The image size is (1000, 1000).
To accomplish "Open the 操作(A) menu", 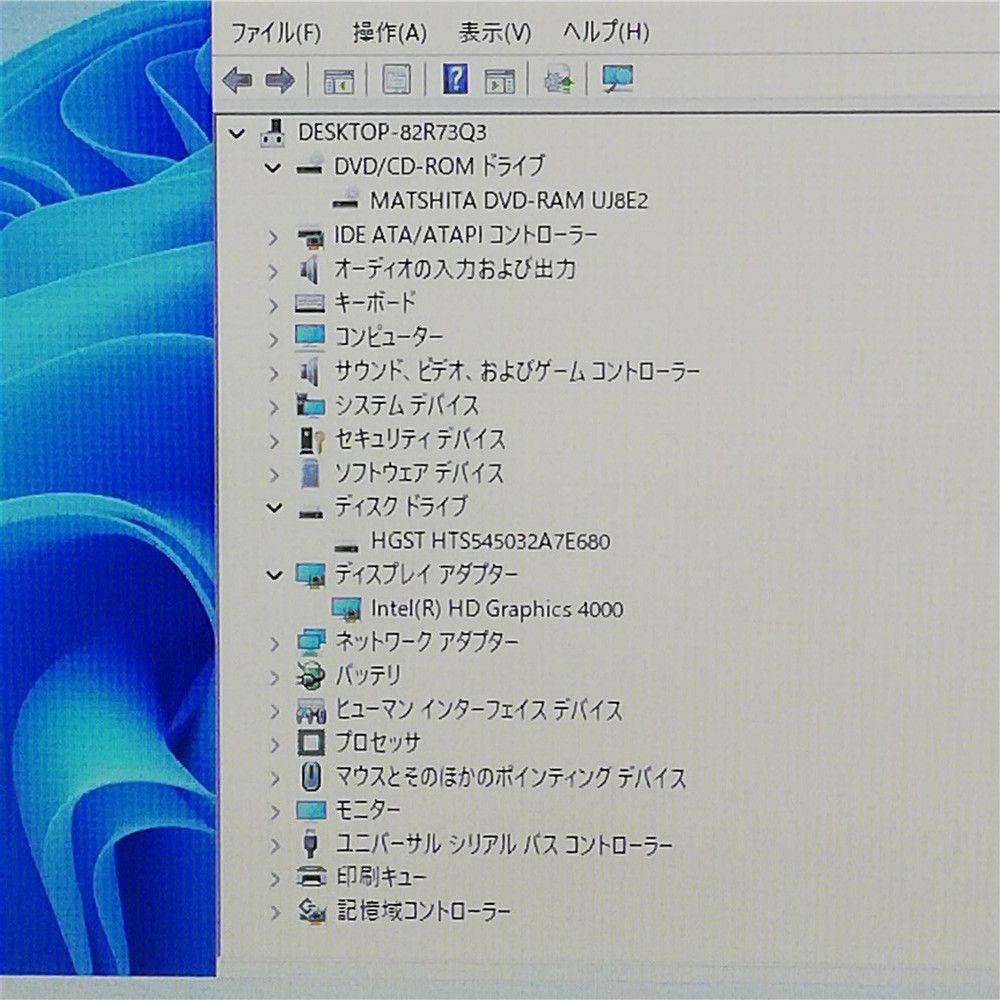I will pyautogui.click(x=390, y=32).
